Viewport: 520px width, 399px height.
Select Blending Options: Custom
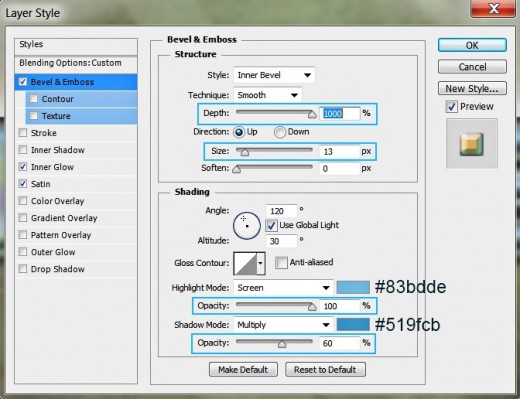[70, 63]
